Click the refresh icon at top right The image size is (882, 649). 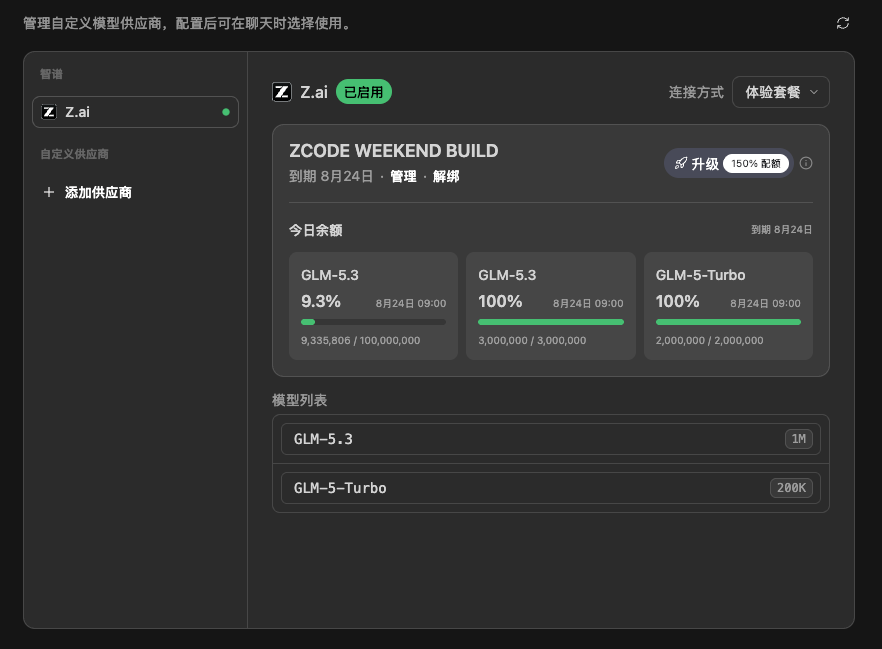click(843, 23)
